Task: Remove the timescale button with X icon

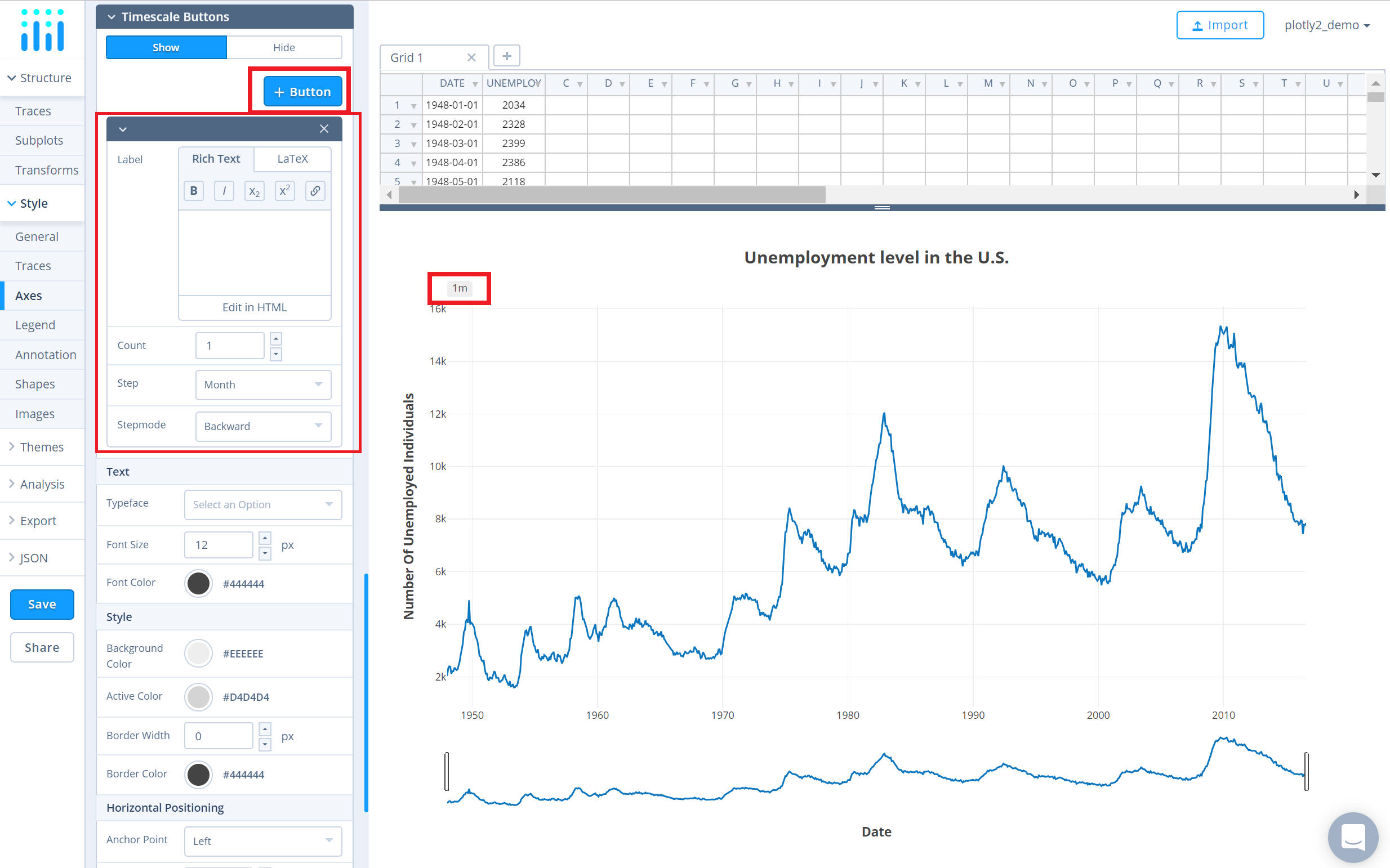Action: pos(324,128)
